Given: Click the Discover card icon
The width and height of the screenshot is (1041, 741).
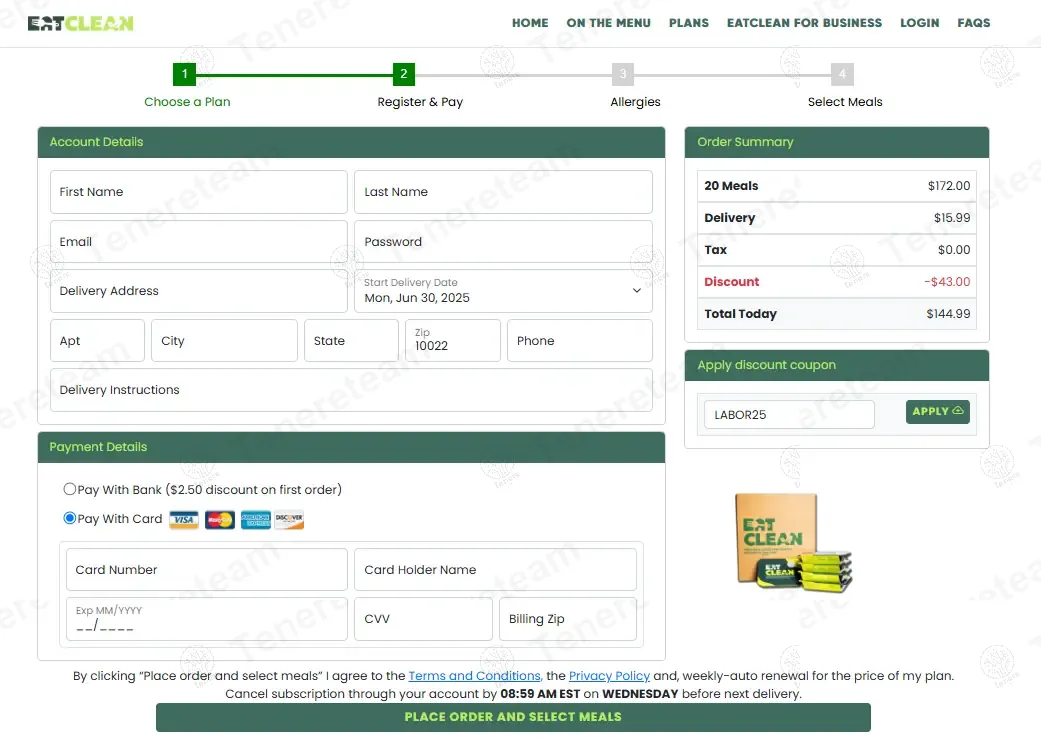Looking at the screenshot, I should point(289,520).
